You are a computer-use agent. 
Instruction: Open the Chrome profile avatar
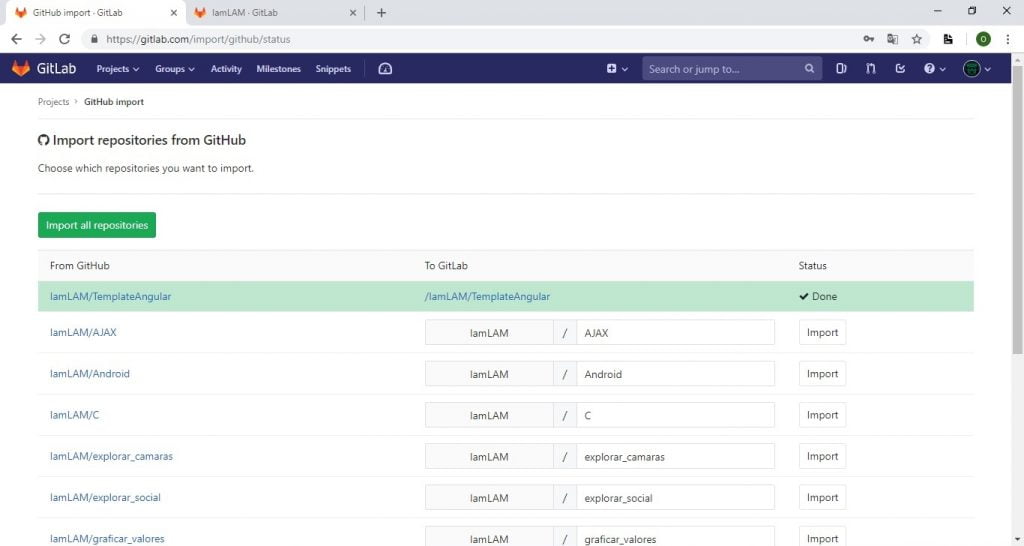[x=983, y=39]
